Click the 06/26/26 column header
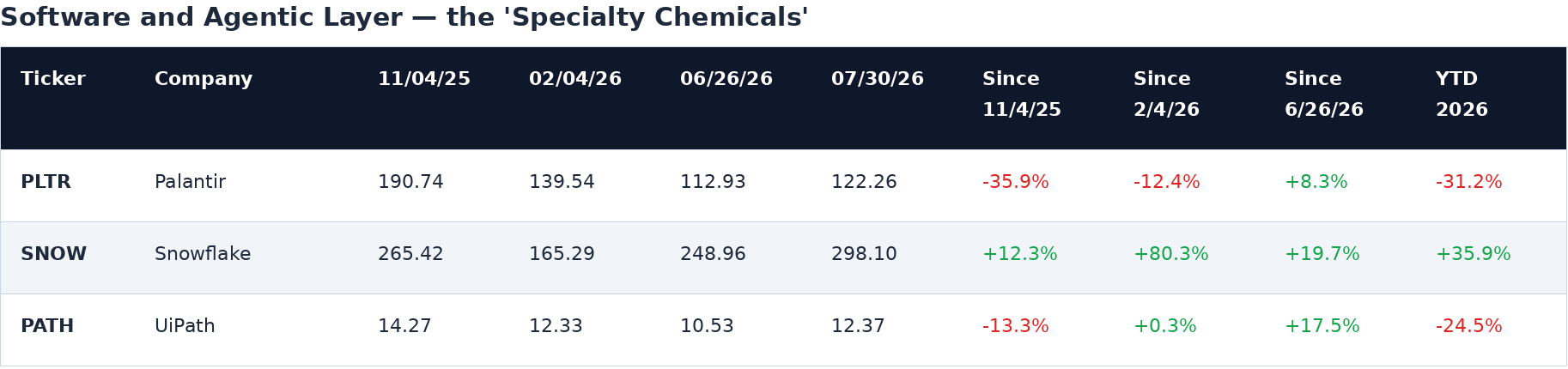Screen dimensions: 1568x369 pyautogui.click(x=726, y=80)
